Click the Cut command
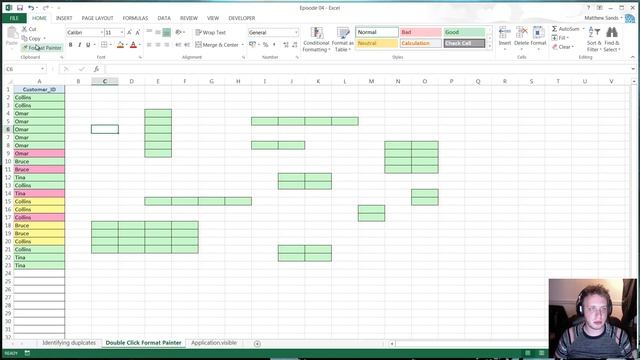The height and width of the screenshot is (360, 640). point(29,29)
